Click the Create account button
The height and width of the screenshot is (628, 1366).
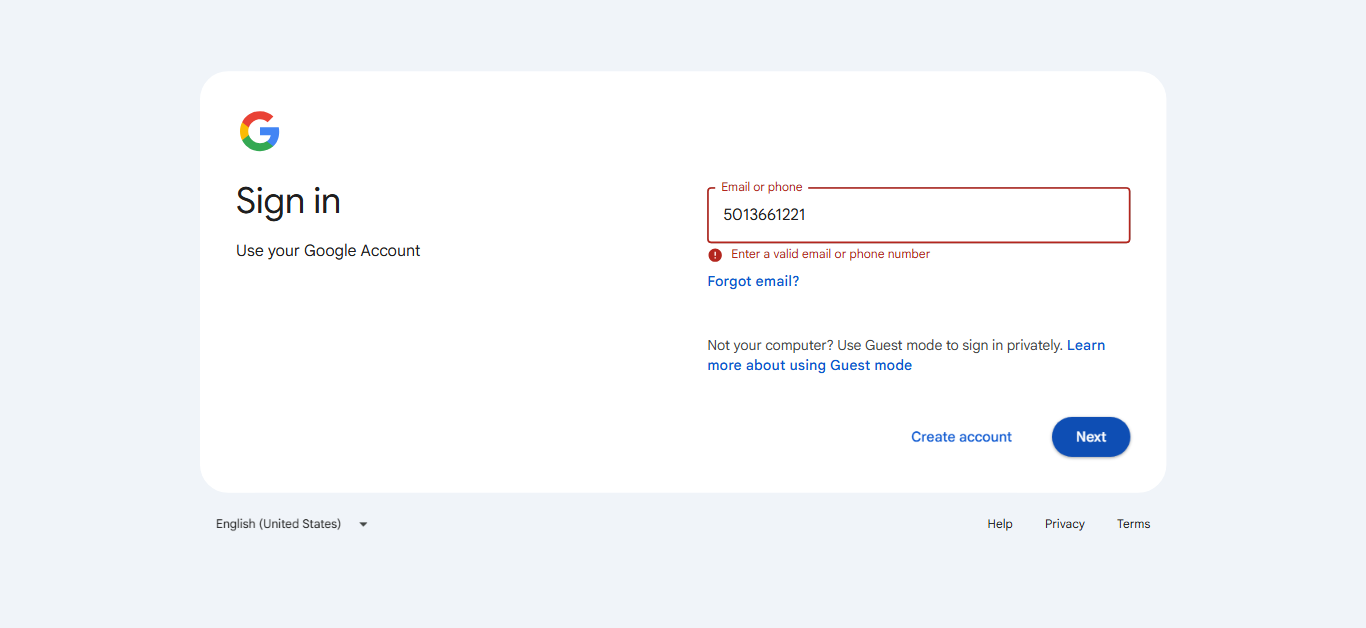tap(961, 437)
